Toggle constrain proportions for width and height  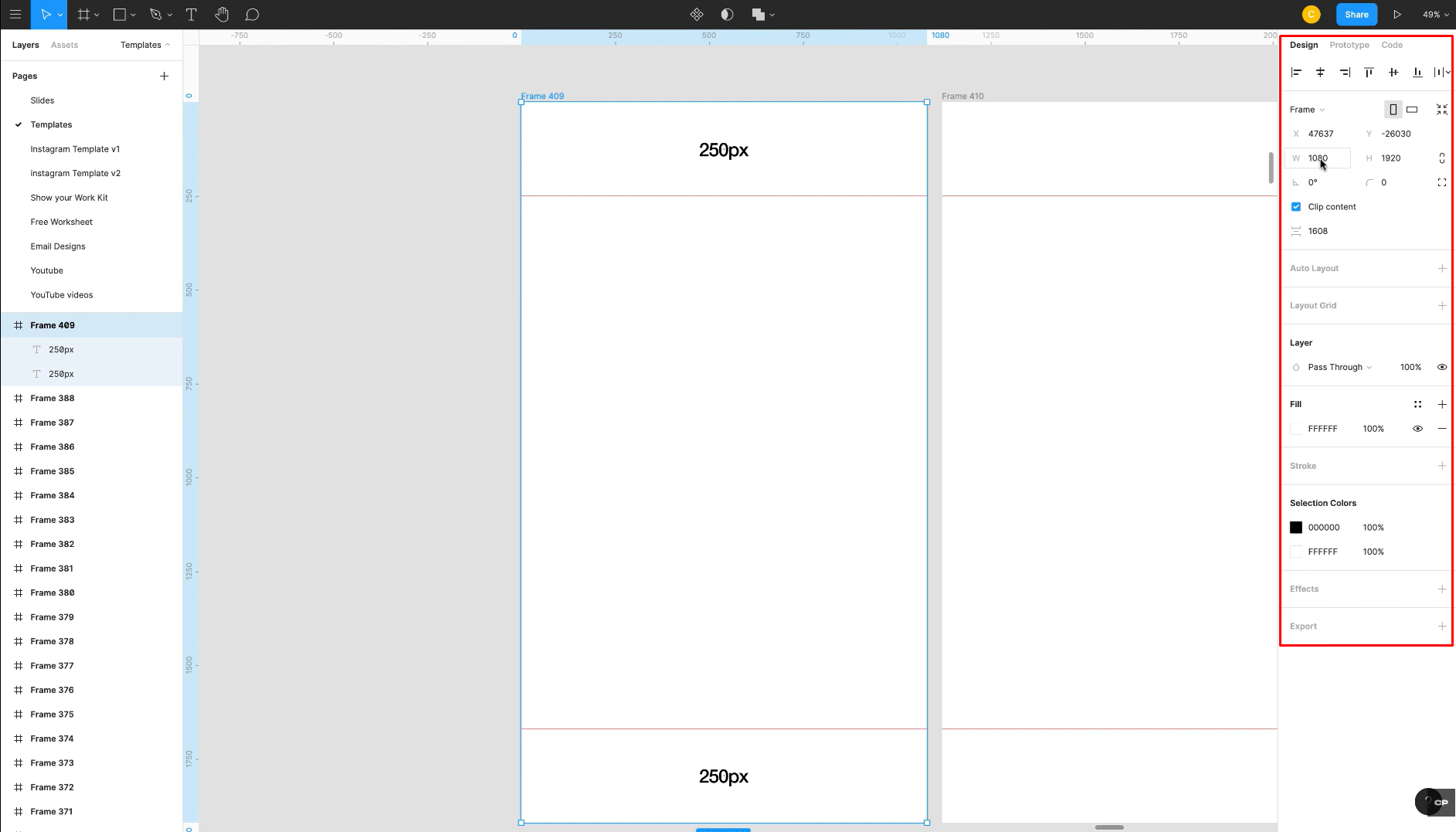coord(1442,158)
